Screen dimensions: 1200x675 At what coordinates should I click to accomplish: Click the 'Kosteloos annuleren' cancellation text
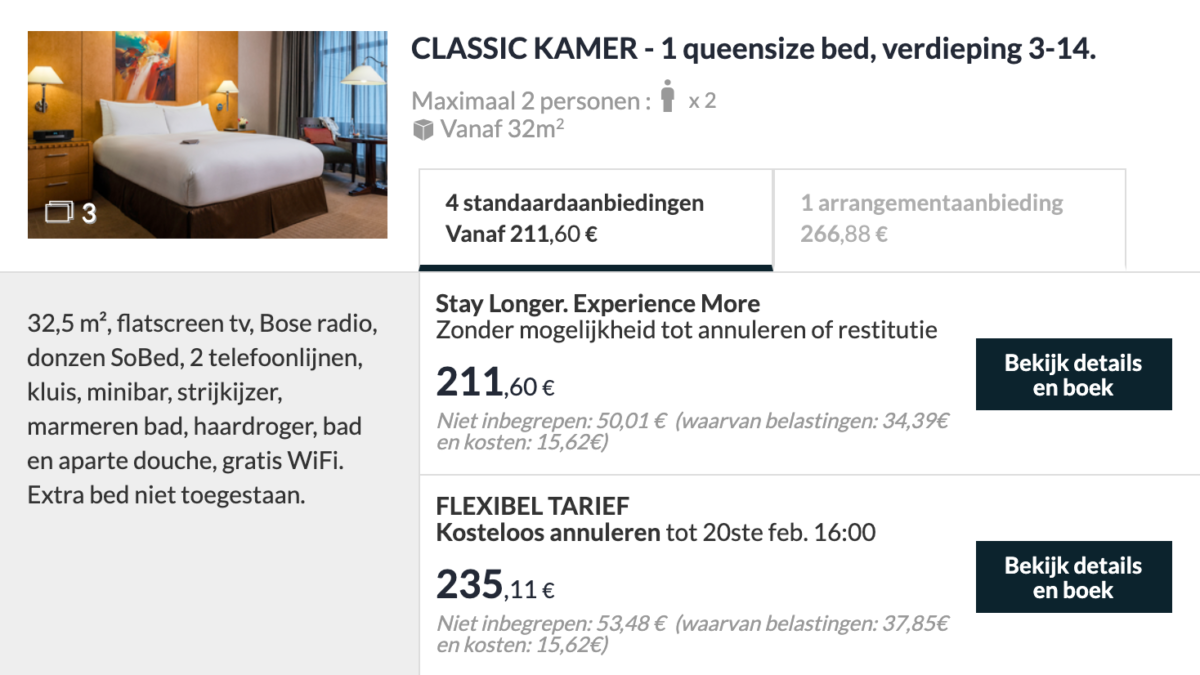[x=548, y=532]
